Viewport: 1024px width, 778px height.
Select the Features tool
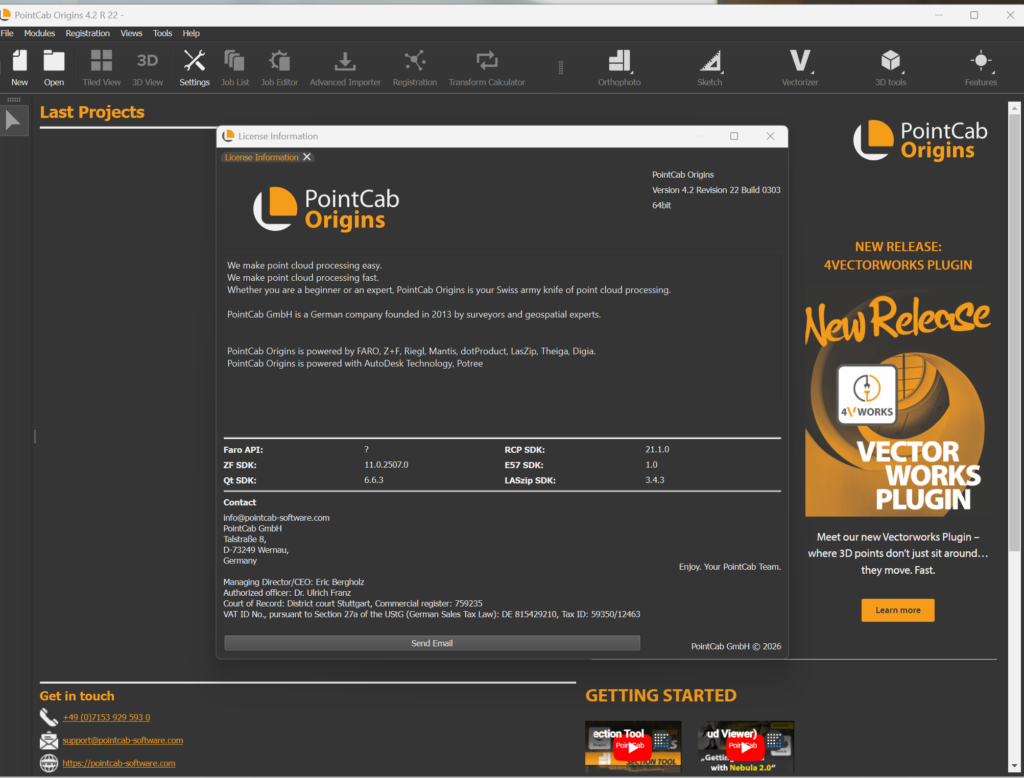981,67
